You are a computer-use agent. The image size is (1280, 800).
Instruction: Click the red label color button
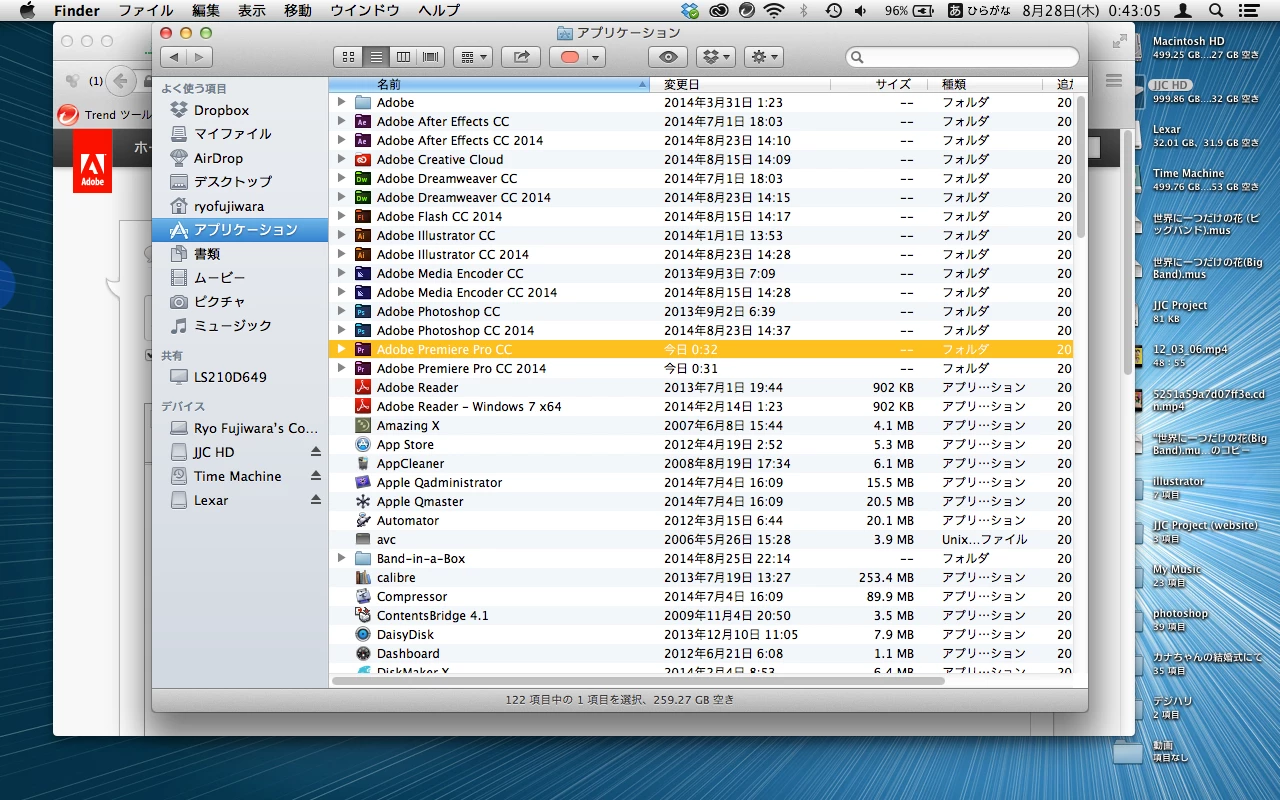click(569, 57)
